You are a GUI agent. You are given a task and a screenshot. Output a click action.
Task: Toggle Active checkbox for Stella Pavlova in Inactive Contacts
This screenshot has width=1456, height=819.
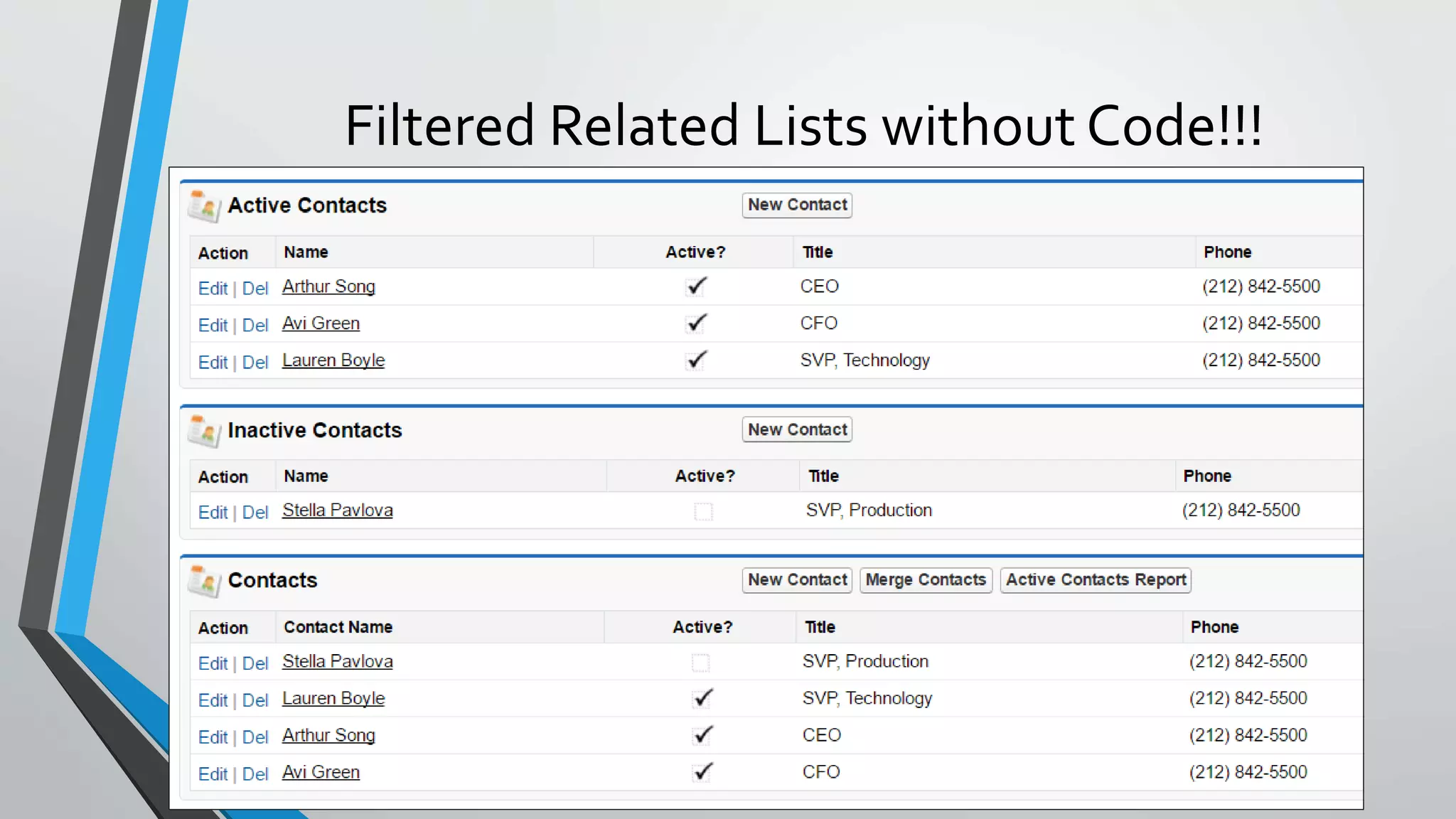(703, 511)
